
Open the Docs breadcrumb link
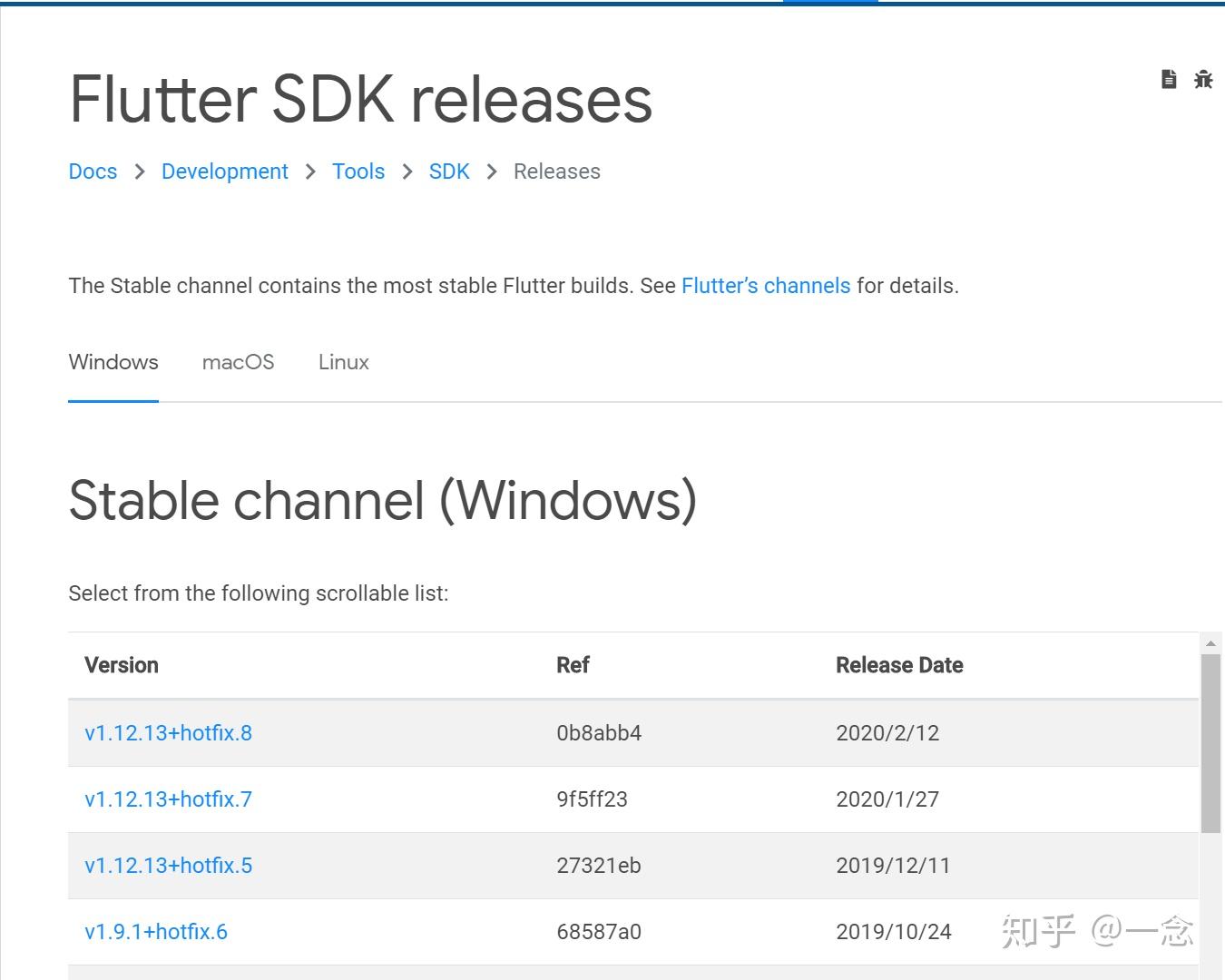[93, 171]
